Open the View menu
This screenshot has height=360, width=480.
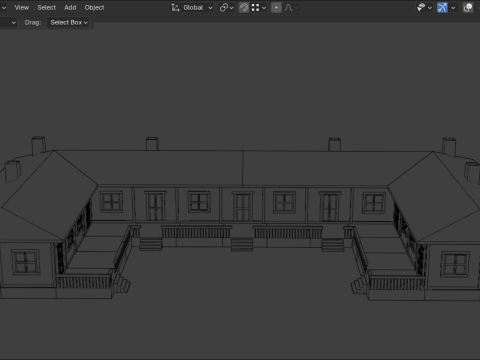pos(22,7)
